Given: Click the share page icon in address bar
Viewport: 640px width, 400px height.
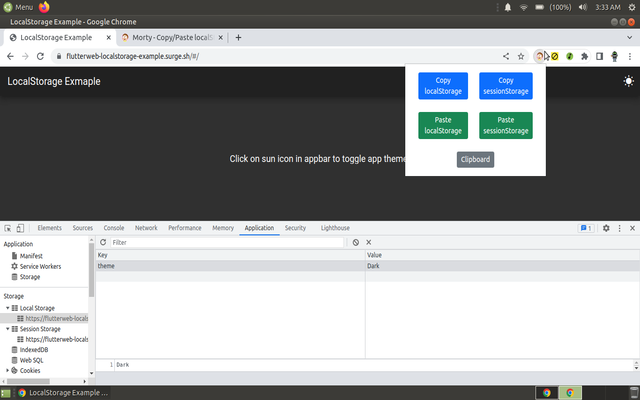Looking at the screenshot, I should pyautogui.click(x=506, y=56).
